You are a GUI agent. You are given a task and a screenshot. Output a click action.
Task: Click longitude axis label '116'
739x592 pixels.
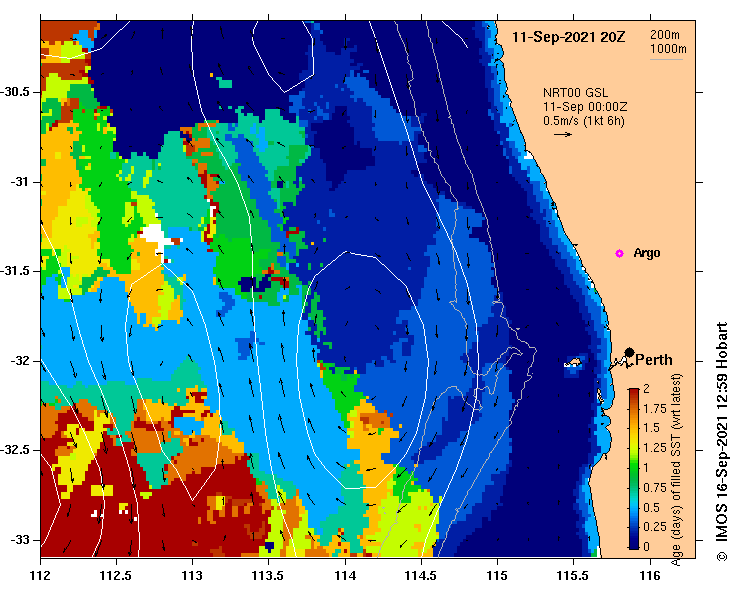pyautogui.click(x=650, y=576)
